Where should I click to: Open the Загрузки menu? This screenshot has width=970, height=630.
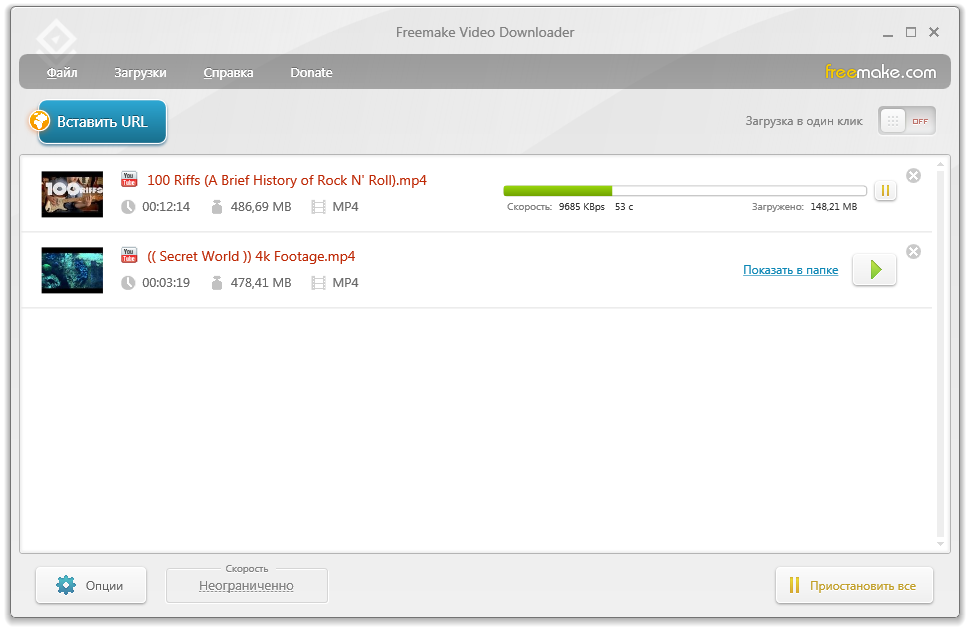click(140, 72)
